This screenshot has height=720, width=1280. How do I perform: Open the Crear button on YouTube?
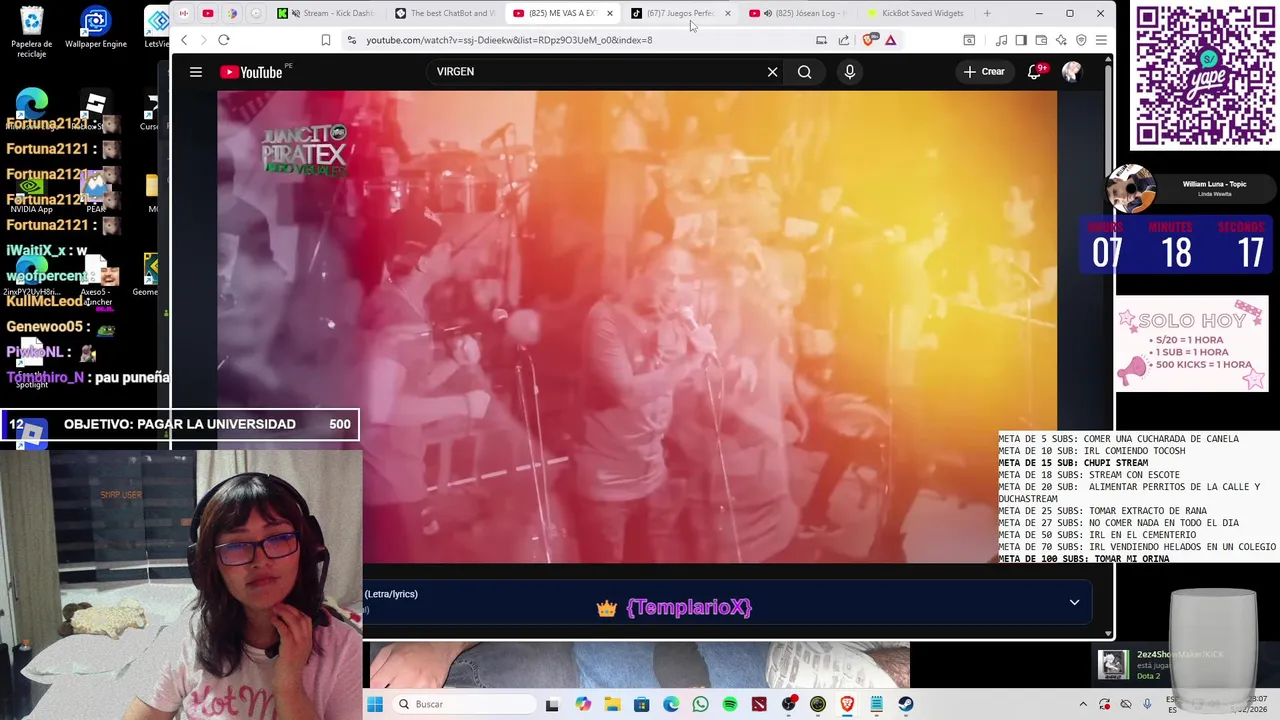click(984, 72)
